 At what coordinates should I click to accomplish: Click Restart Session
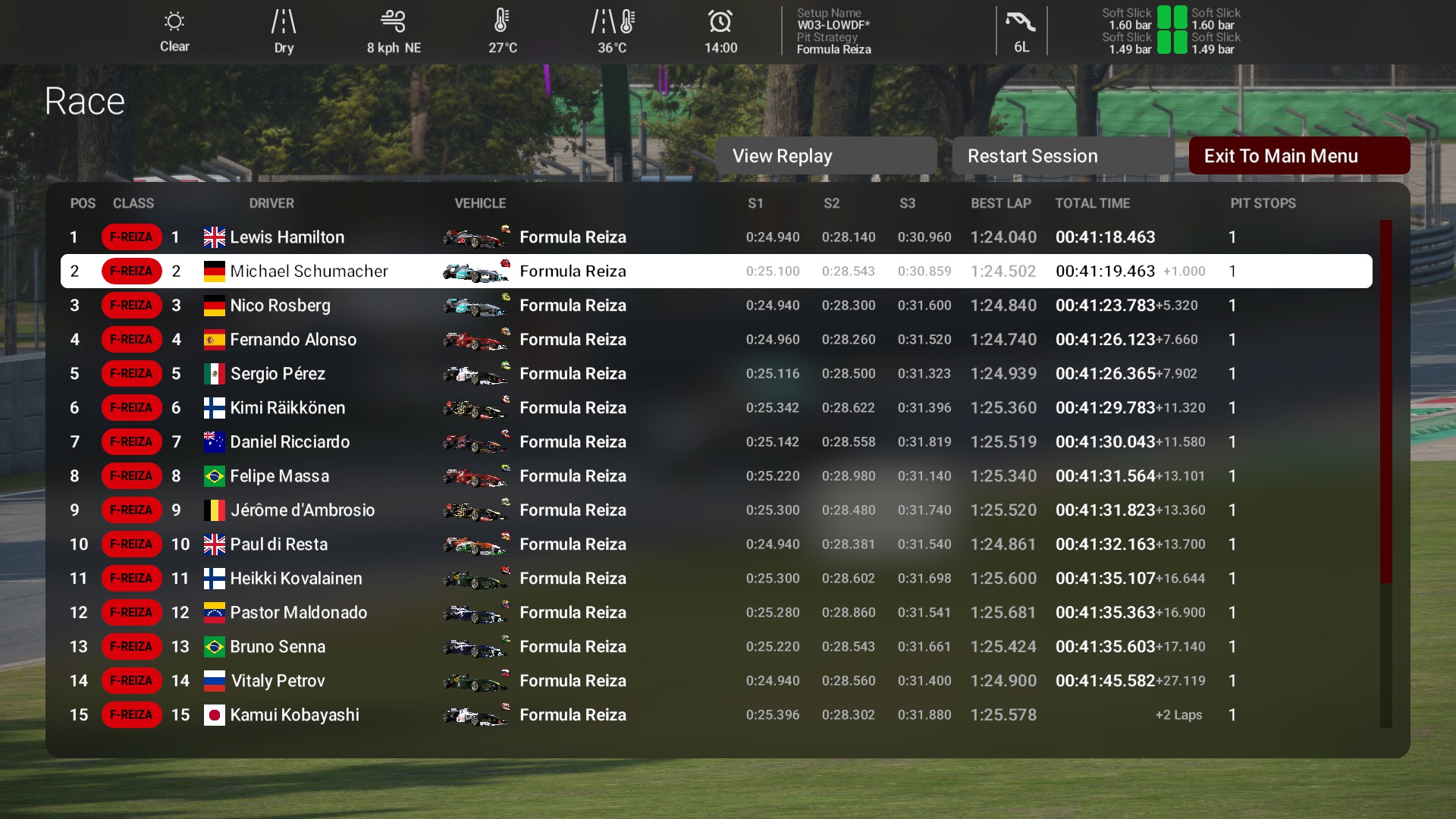[1062, 156]
